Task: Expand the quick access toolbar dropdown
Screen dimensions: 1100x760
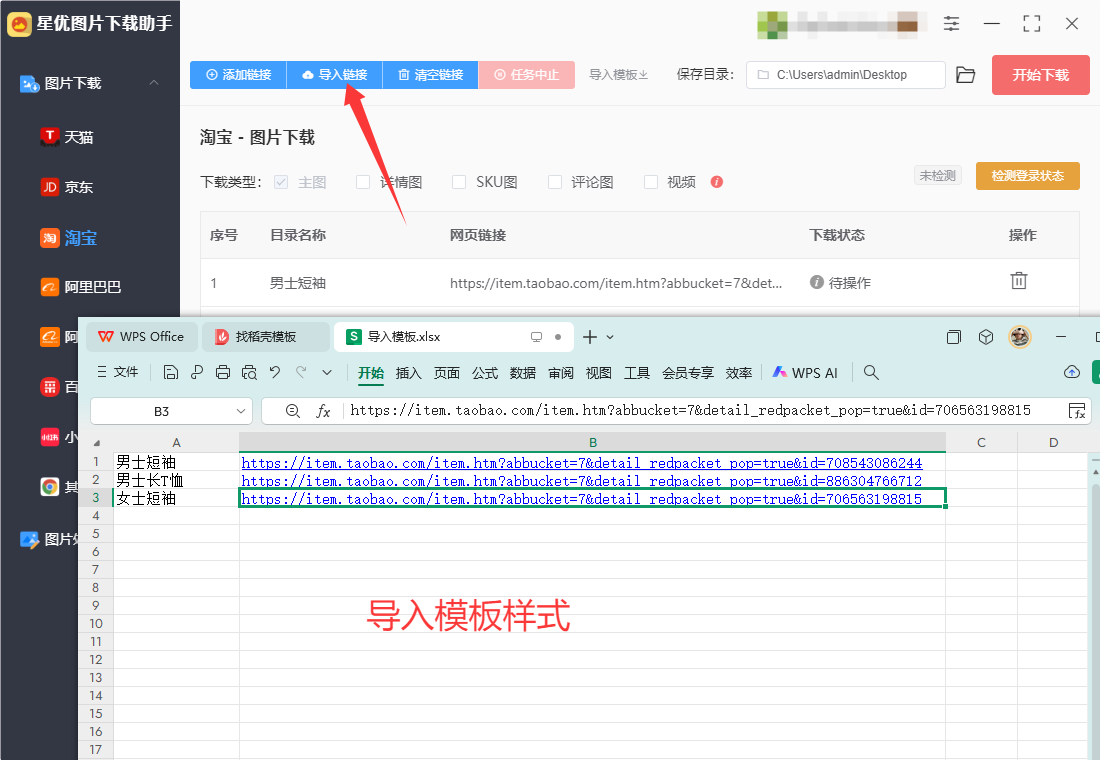Action: point(327,373)
